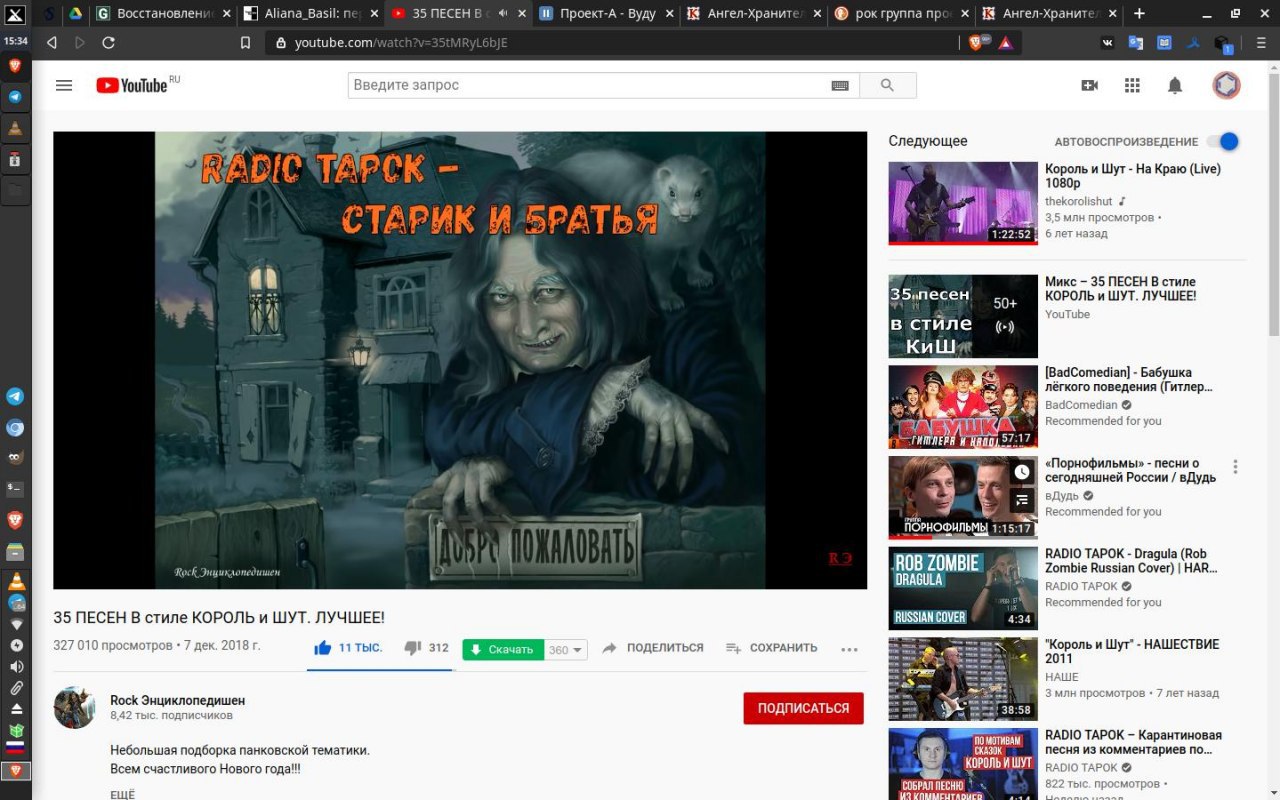Dislike the video with thumbs down
Image resolution: width=1280 pixels, height=800 pixels.
point(412,648)
